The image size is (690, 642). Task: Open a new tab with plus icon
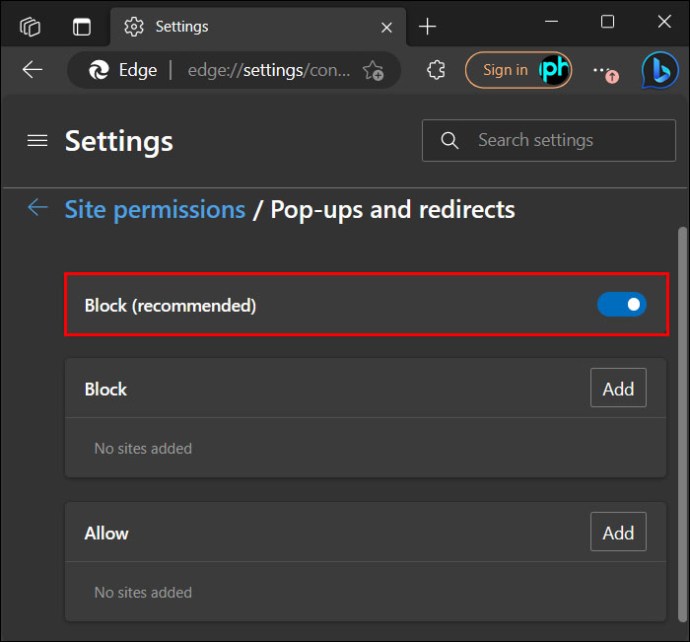(427, 27)
